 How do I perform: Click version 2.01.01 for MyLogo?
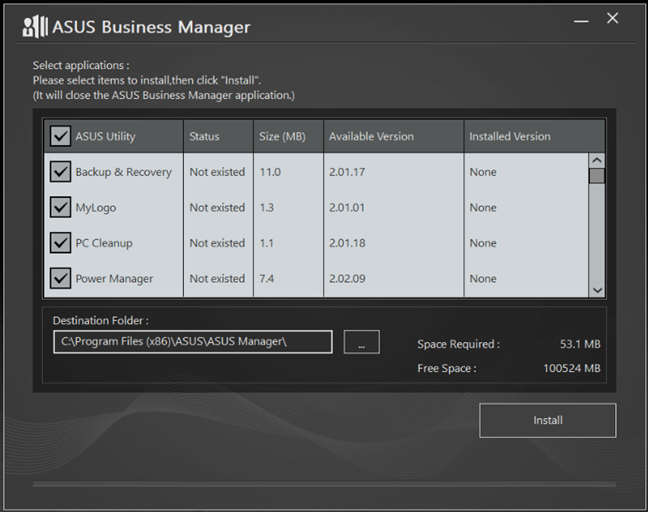[347, 207]
